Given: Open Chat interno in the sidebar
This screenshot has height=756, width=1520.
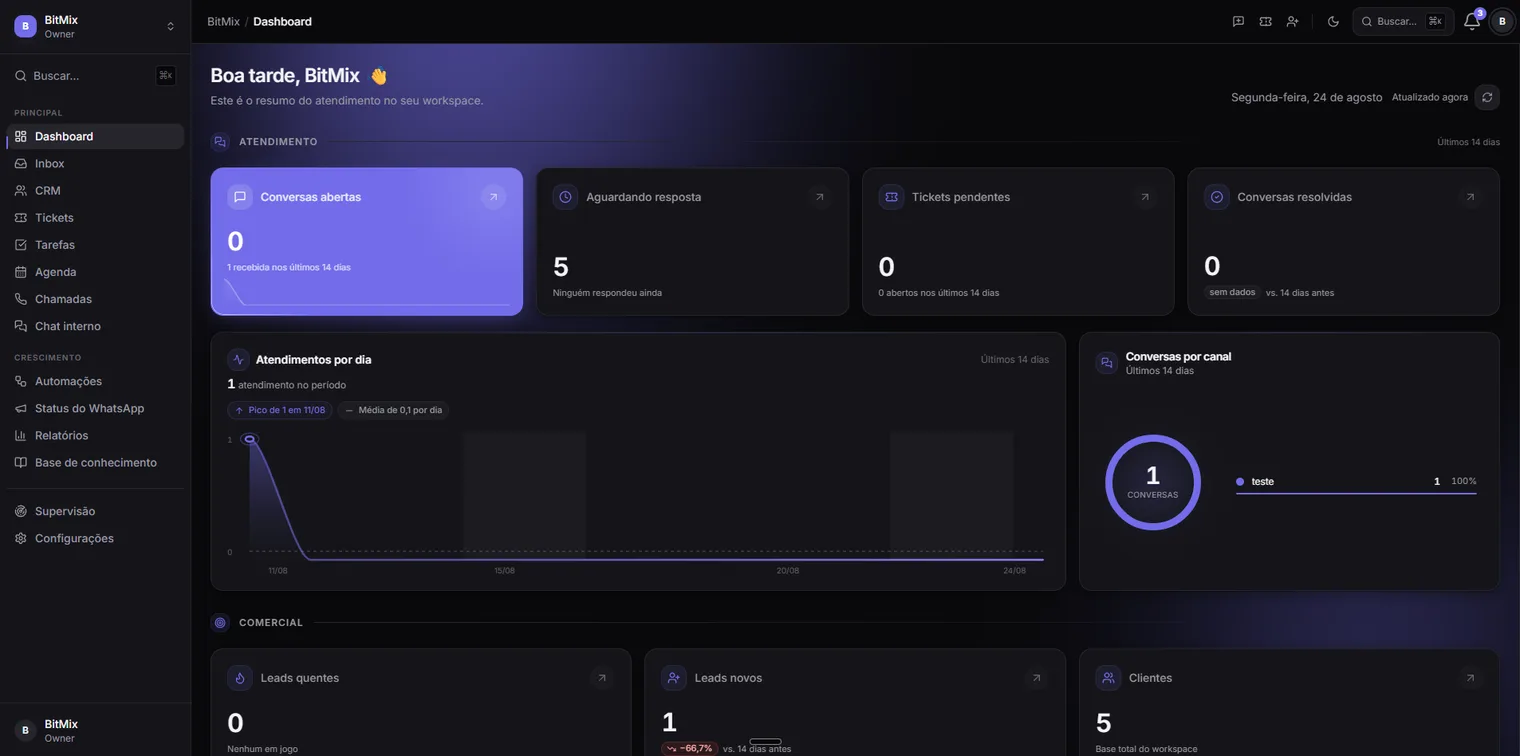Looking at the screenshot, I should tap(95, 326).
